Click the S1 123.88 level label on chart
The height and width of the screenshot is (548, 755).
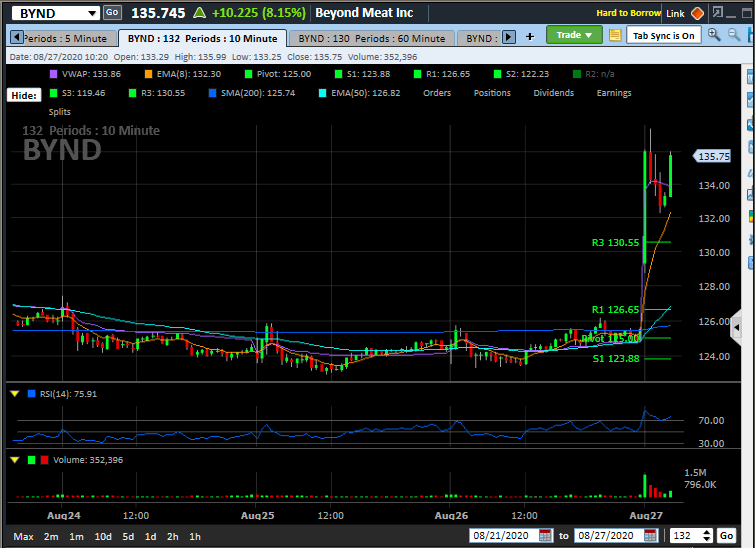point(615,358)
